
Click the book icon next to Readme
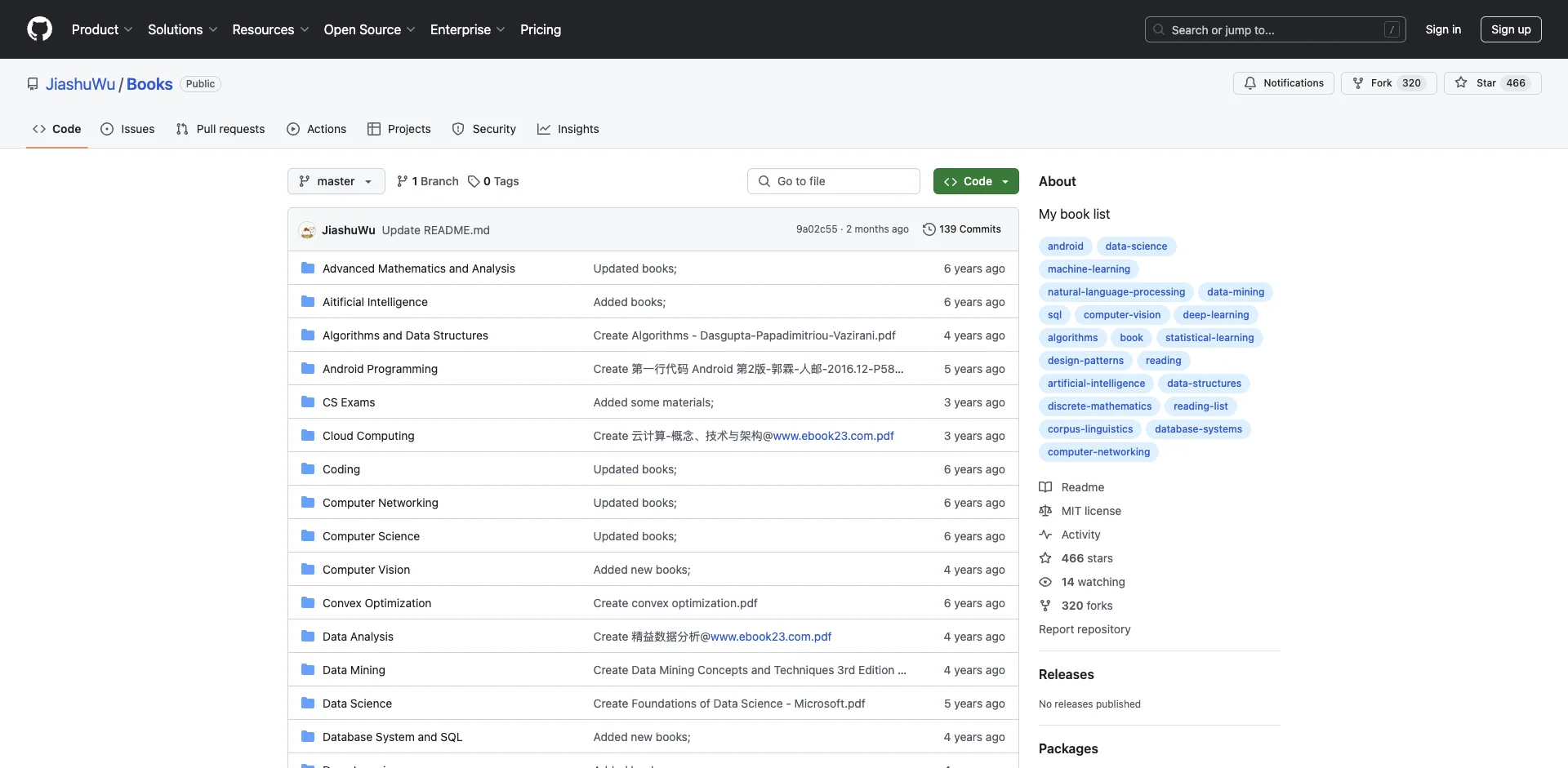(x=1045, y=487)
